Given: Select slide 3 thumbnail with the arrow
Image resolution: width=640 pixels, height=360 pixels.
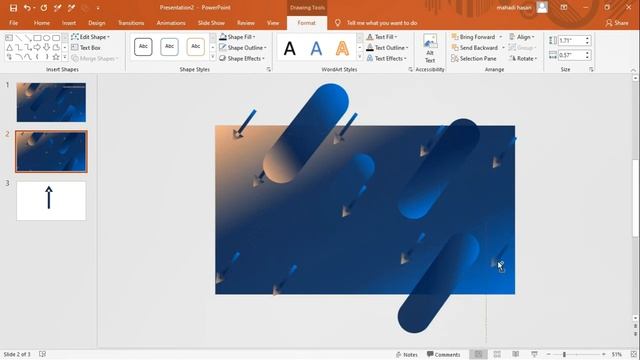Looking at the screenshot, I should (x=51, y=201).
